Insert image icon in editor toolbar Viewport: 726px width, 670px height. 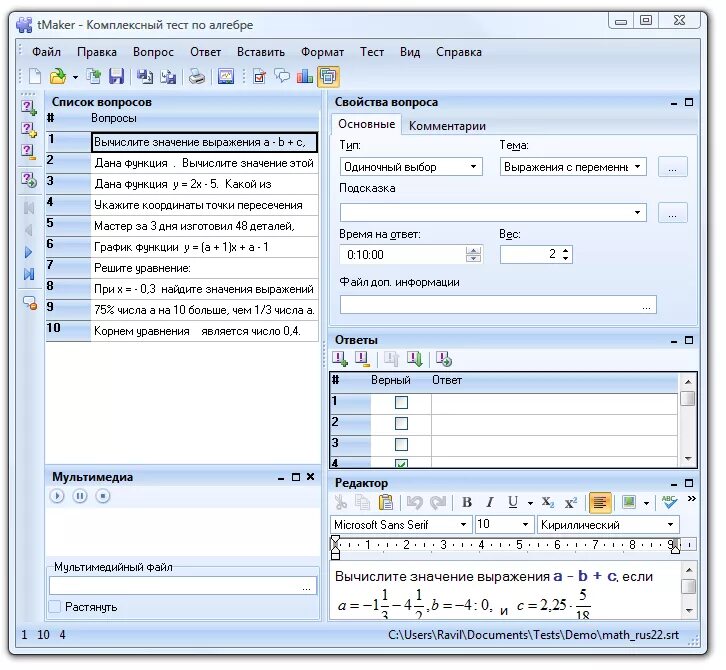(629, 502)
